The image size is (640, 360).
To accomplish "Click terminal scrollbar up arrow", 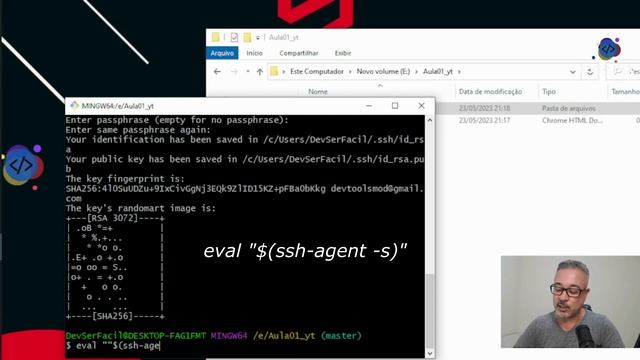I will point(429,120).
